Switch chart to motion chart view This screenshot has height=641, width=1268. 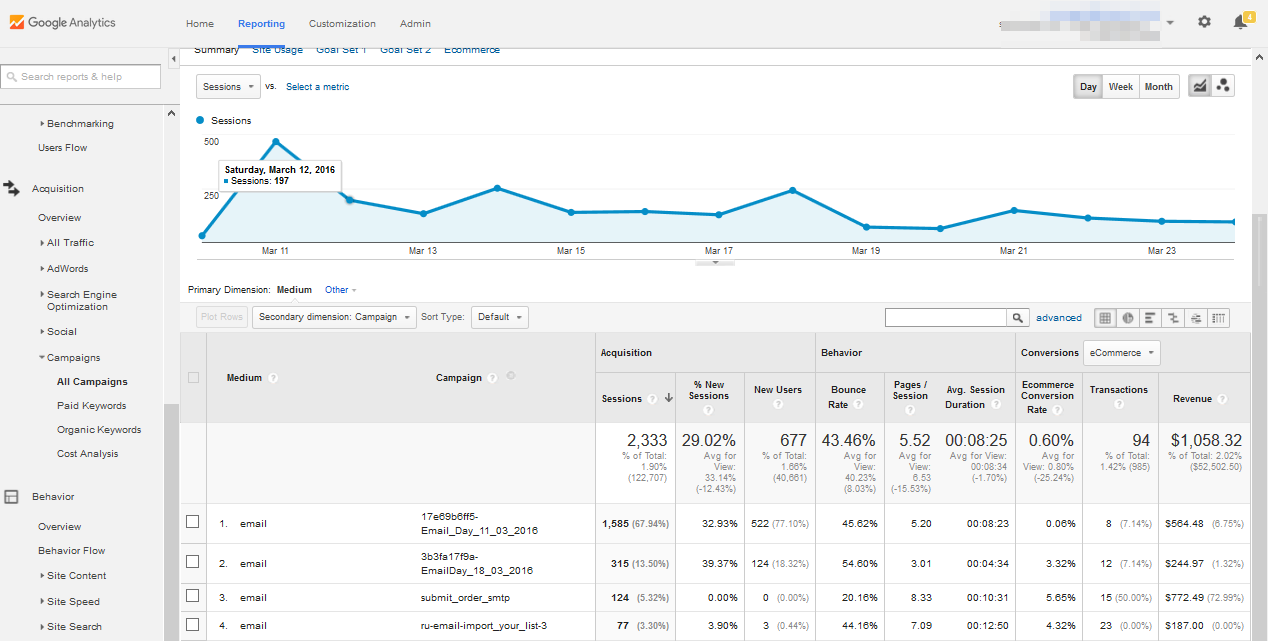tap(1222, 87)
